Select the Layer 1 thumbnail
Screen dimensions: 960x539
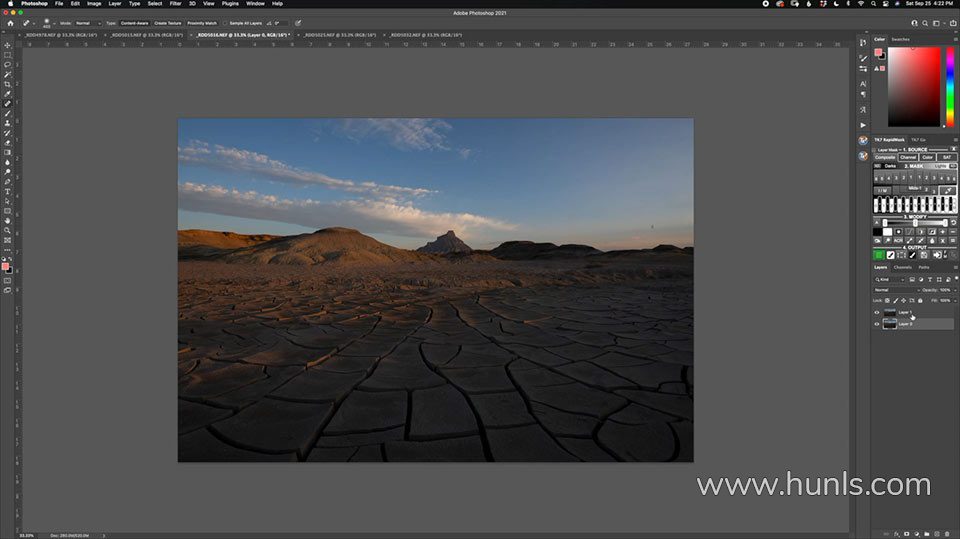[x=889, y=312]
